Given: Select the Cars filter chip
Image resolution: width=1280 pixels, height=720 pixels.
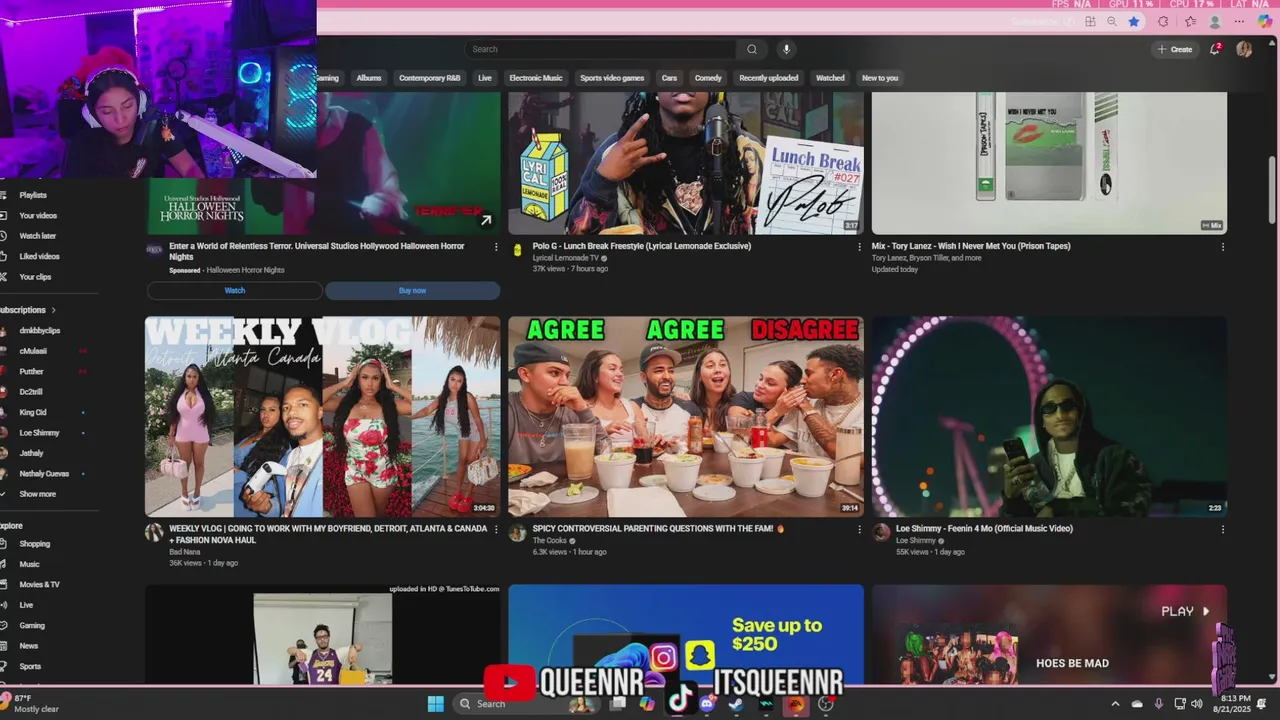Looking at the screenshot, I should pos(669,78).
